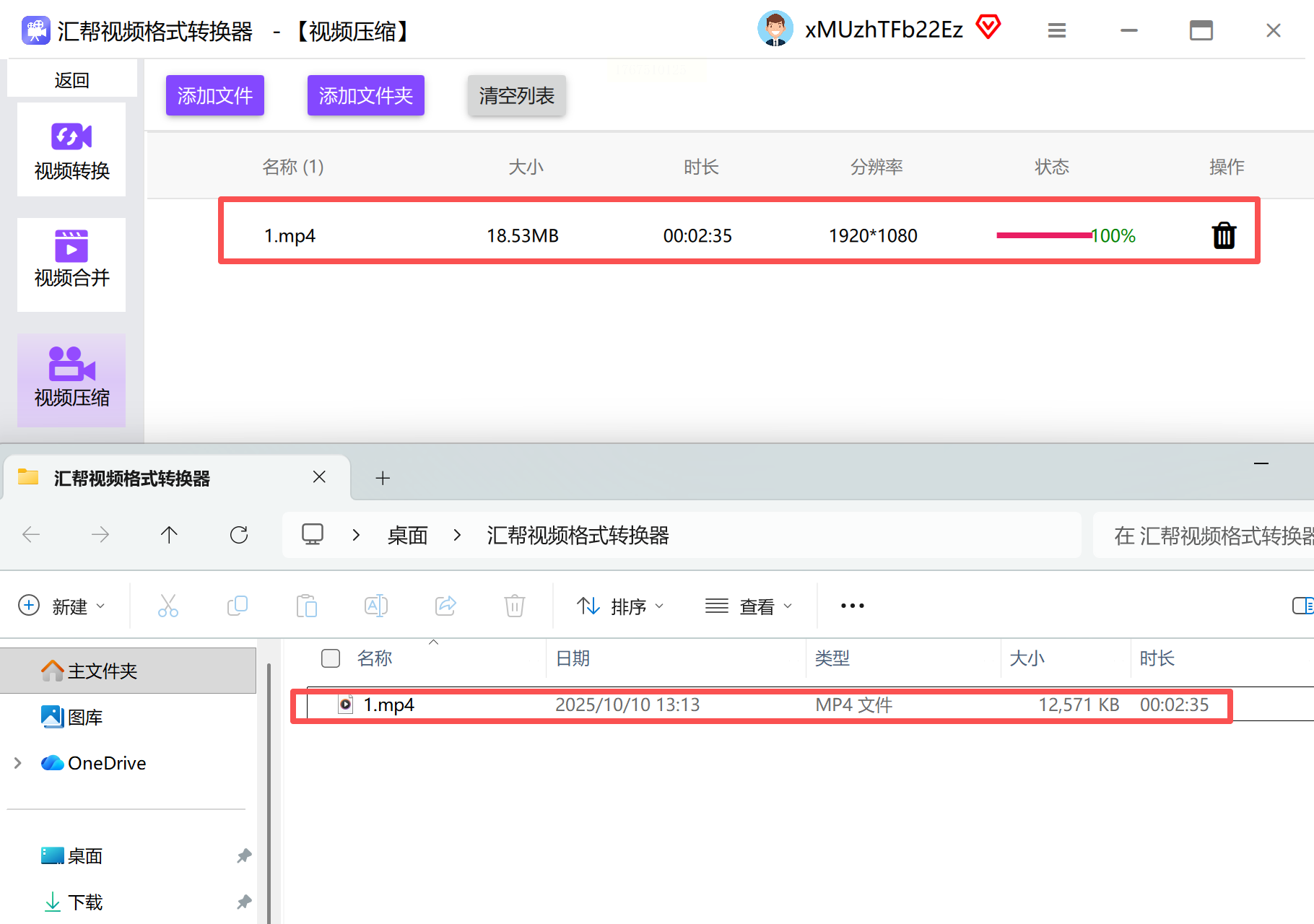
Task: Refresh the File Explorer folder
Action: coord(239,535)
